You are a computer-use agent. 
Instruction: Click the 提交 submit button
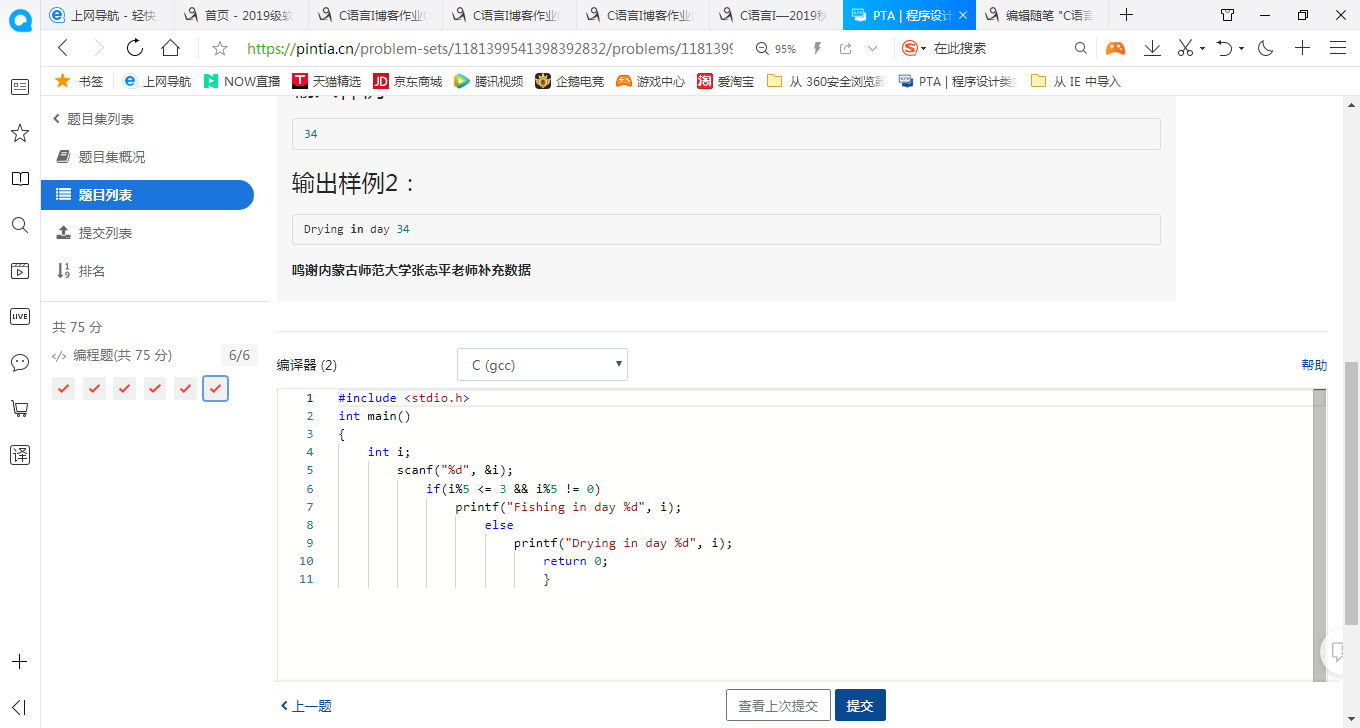tap(860, 705)
